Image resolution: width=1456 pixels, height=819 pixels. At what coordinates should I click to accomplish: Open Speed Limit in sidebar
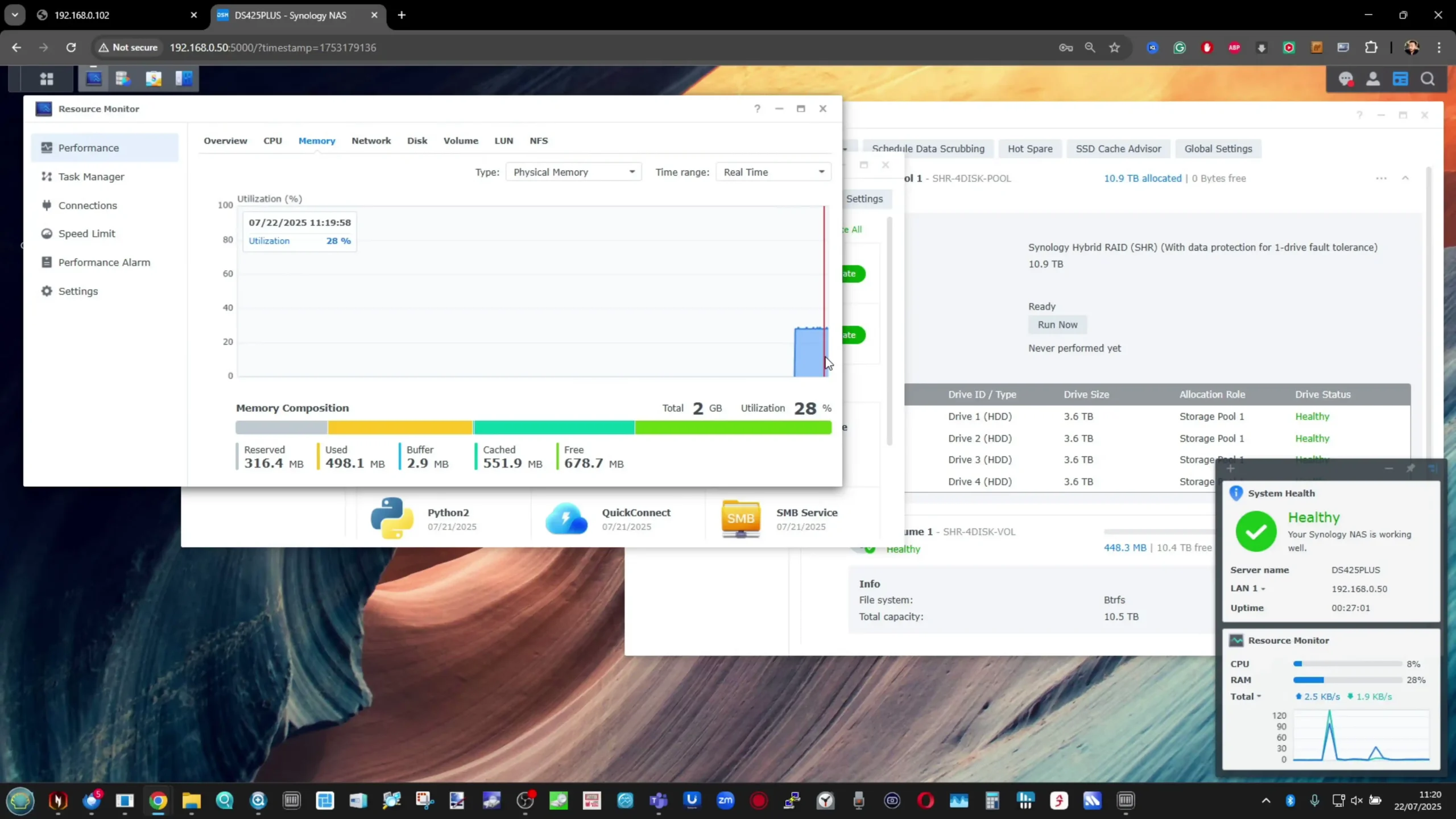coord(105,234)
